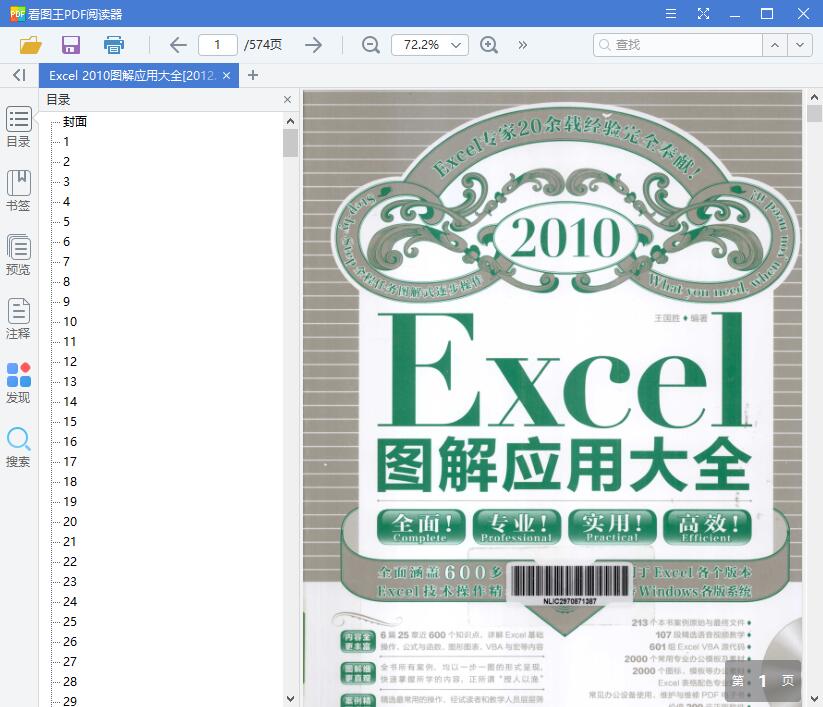This screenshot has height=707, width=823.
Task: Add a new tab with plus button
Action: (x=253, y=76)
